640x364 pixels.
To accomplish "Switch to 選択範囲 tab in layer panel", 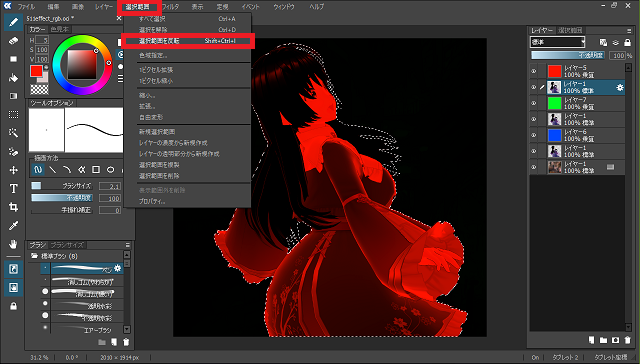I will pos(571,31).
